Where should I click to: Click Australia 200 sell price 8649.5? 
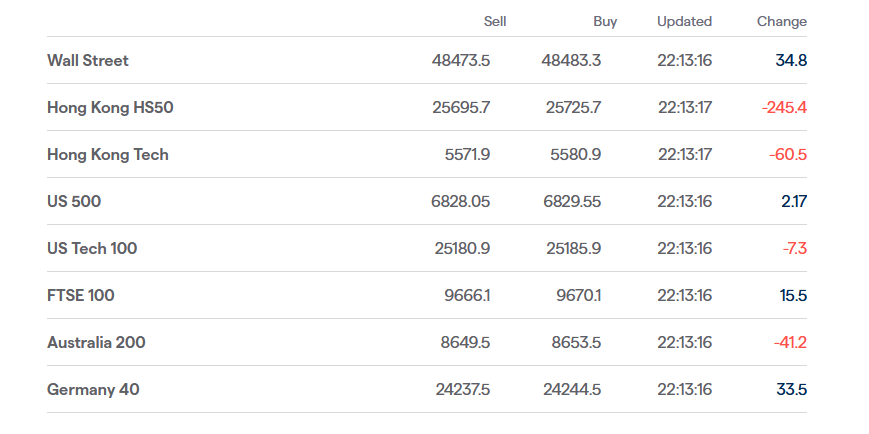tap(465, 343)
